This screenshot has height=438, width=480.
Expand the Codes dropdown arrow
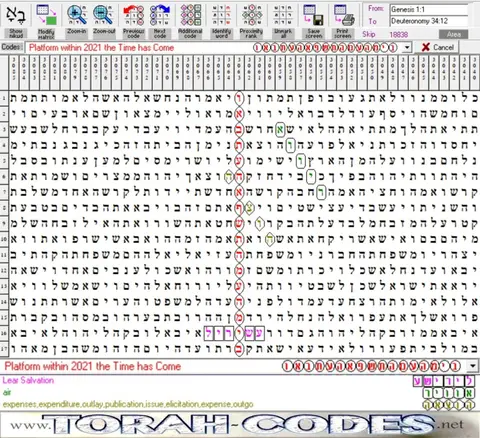[407, 48]
